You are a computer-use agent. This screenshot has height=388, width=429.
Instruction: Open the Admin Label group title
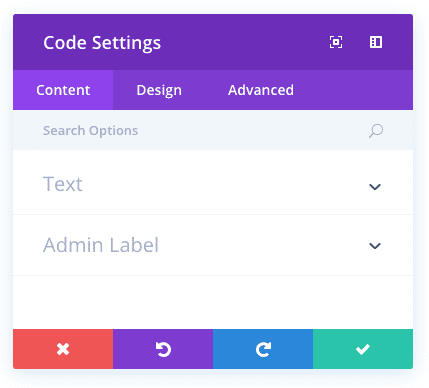[x=101, y=245]
